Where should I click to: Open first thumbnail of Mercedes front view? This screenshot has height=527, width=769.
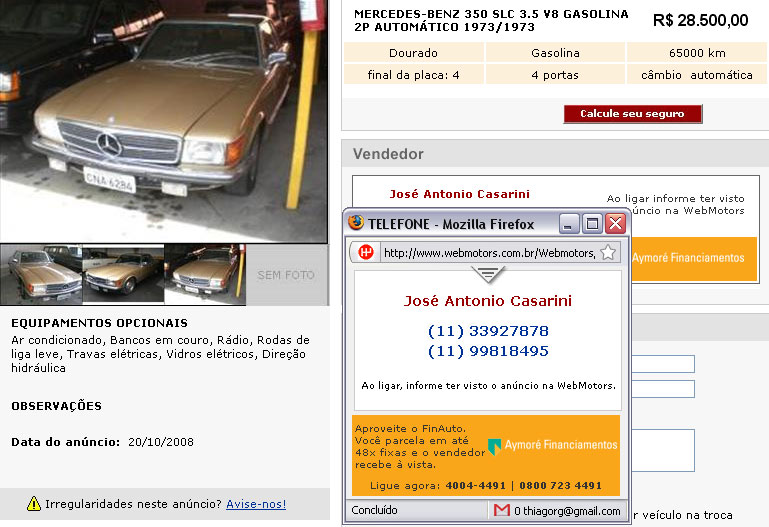[x=41, y=275]
